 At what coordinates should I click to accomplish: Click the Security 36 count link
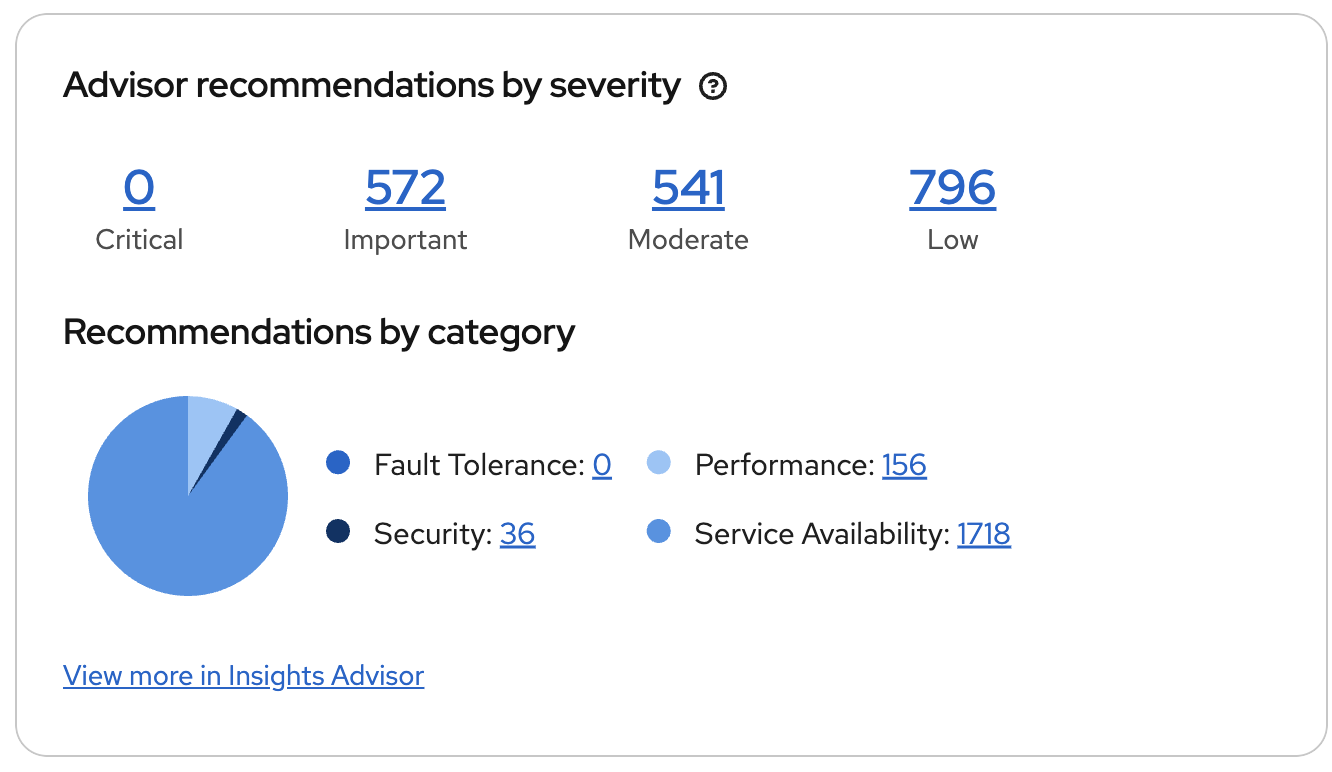517,534
